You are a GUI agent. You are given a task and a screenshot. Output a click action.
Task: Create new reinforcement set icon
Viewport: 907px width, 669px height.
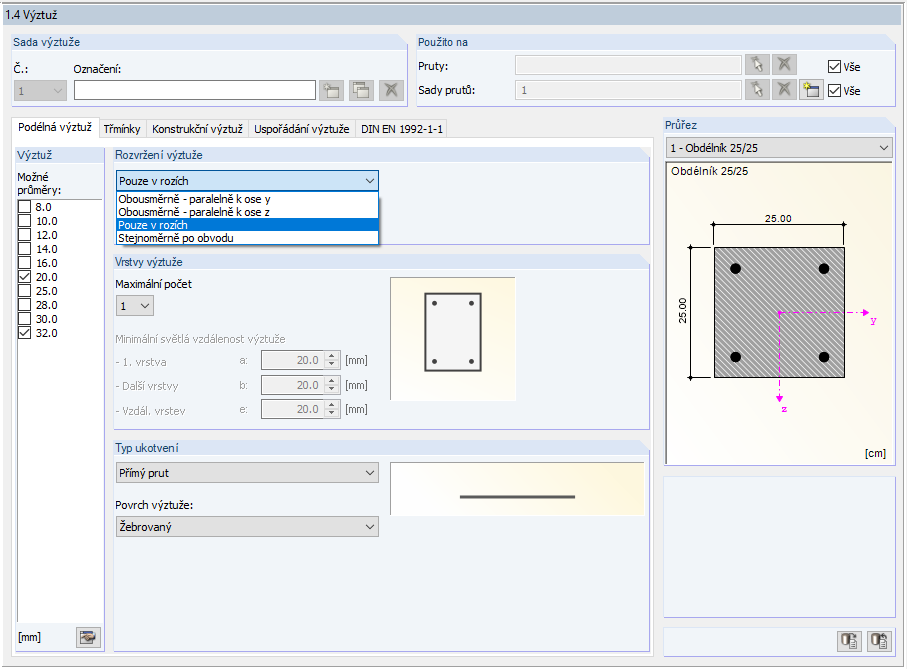[x=331, y=90]
